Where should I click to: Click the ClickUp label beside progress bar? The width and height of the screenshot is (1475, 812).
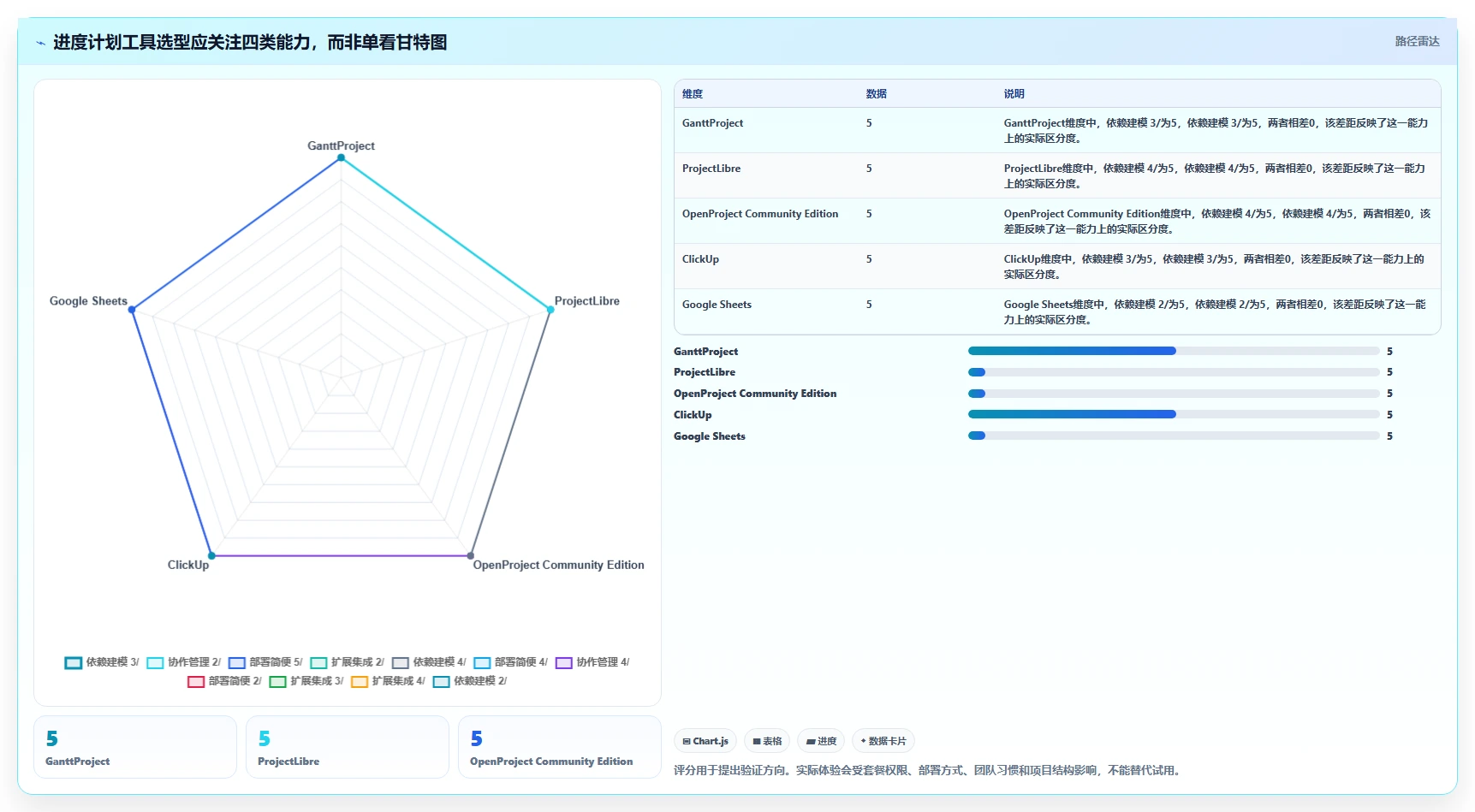(693, 415)
